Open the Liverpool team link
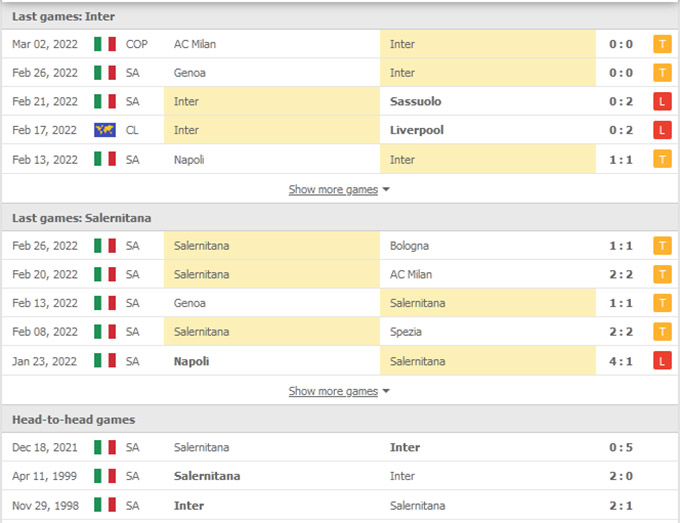This screenshot has width=680, height=523. pos(416,130)
